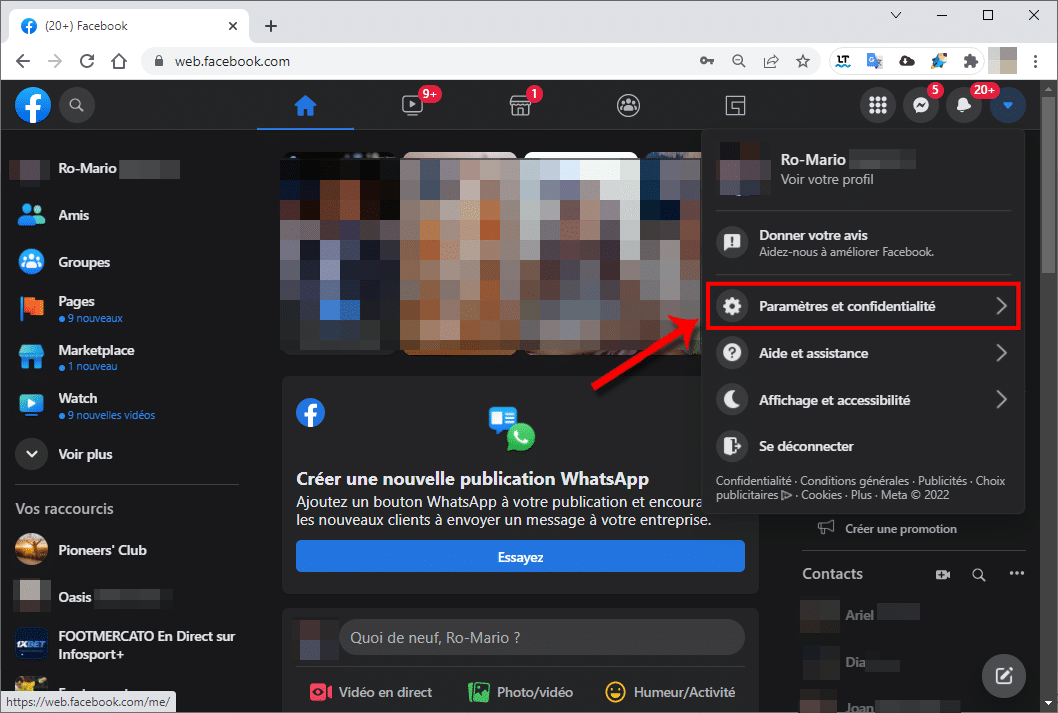Open the Marketplace tab in the top bar
Image resolution: width=1058 pixels, height=713 pixels.
click(x=520, y=105)
